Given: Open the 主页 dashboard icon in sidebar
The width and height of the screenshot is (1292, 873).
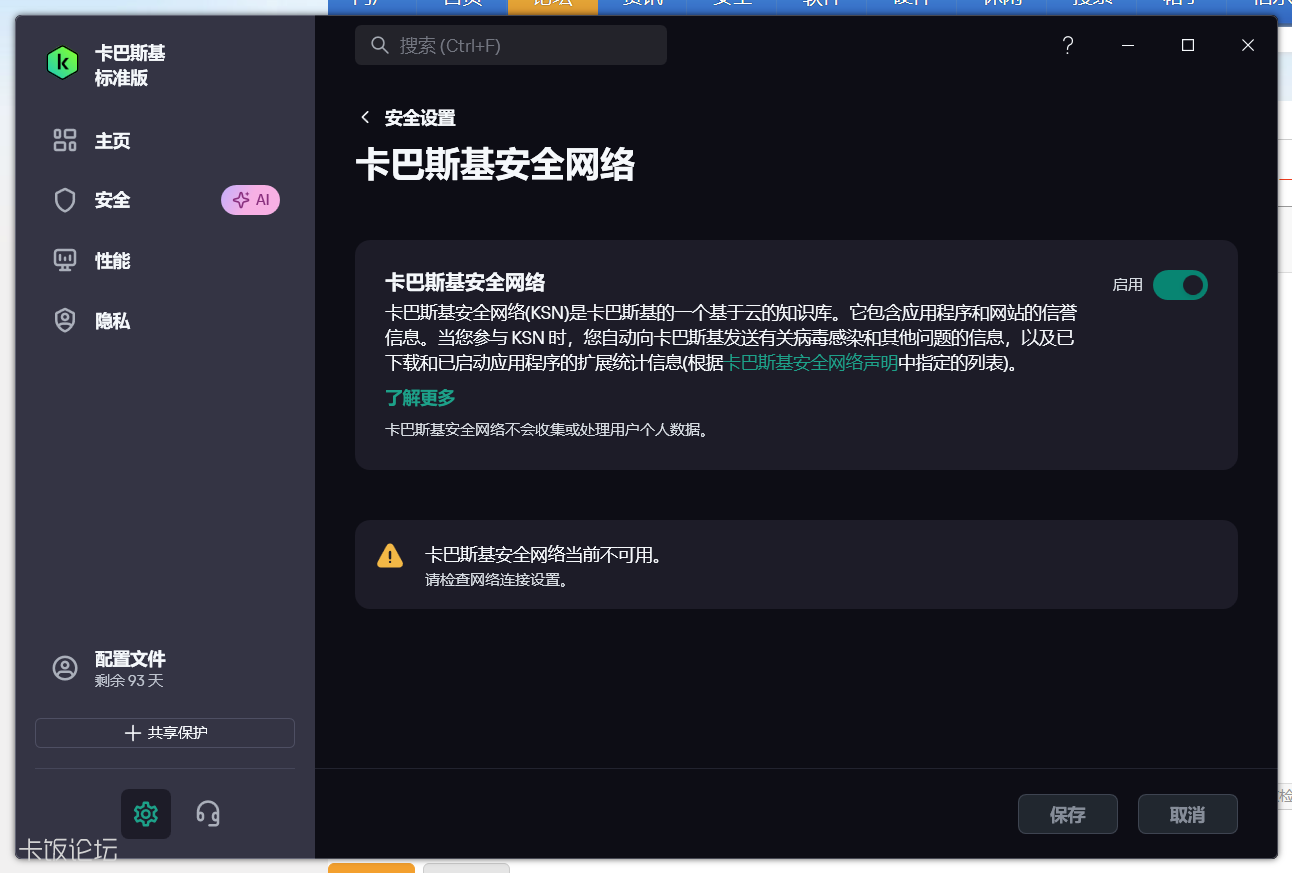Looking at the screenshot, I should point(65,141).
